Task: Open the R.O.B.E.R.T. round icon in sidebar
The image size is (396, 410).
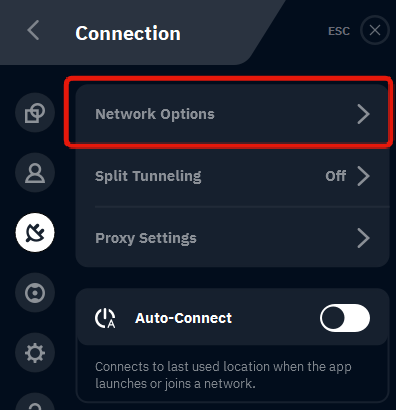Action: click(x=35, y=293)
